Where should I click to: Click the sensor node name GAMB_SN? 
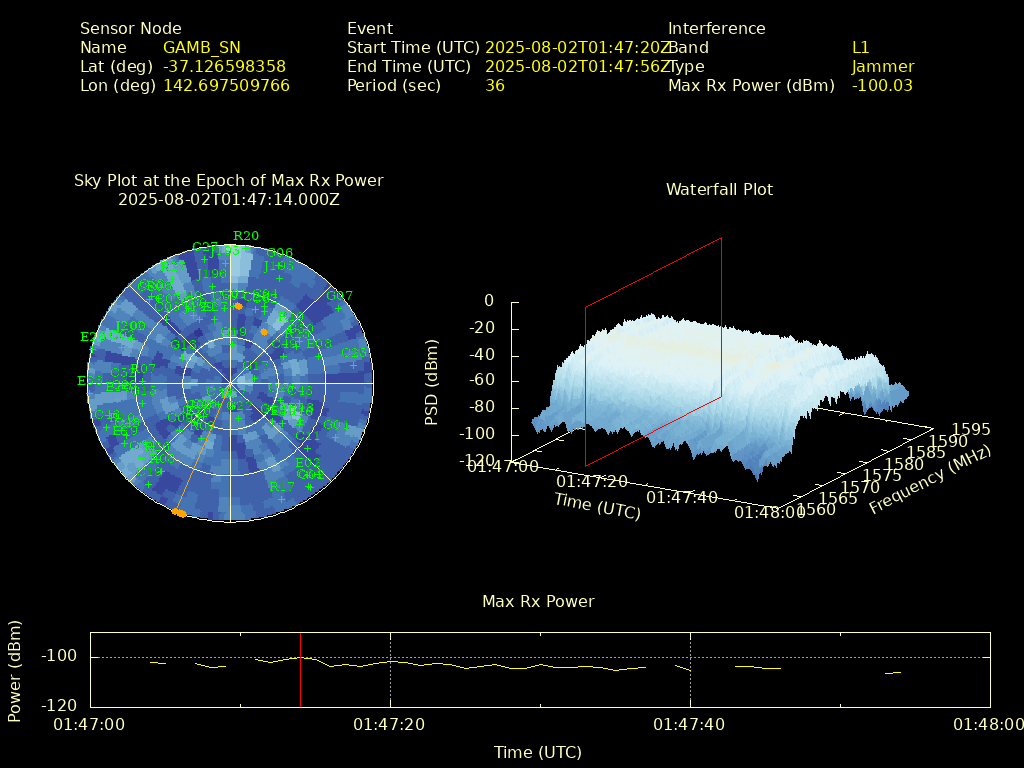click(201, 47)
